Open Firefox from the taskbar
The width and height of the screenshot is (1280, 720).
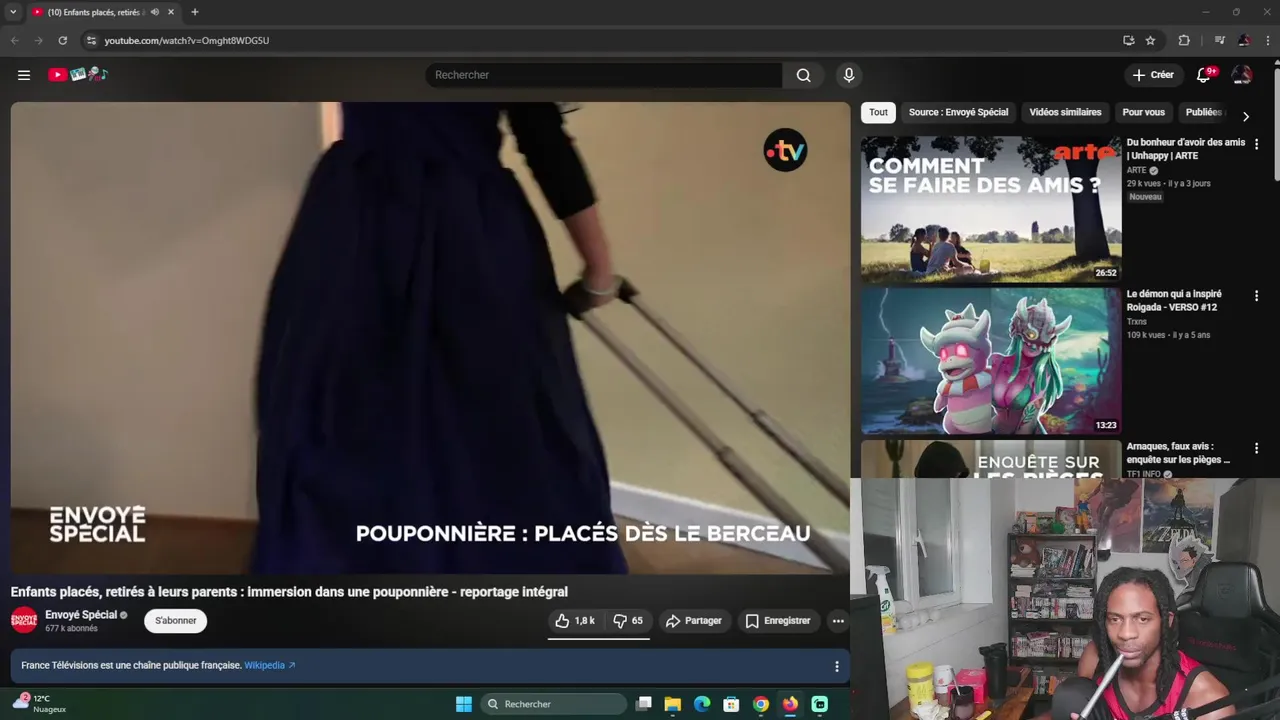[x=790, y=704]
